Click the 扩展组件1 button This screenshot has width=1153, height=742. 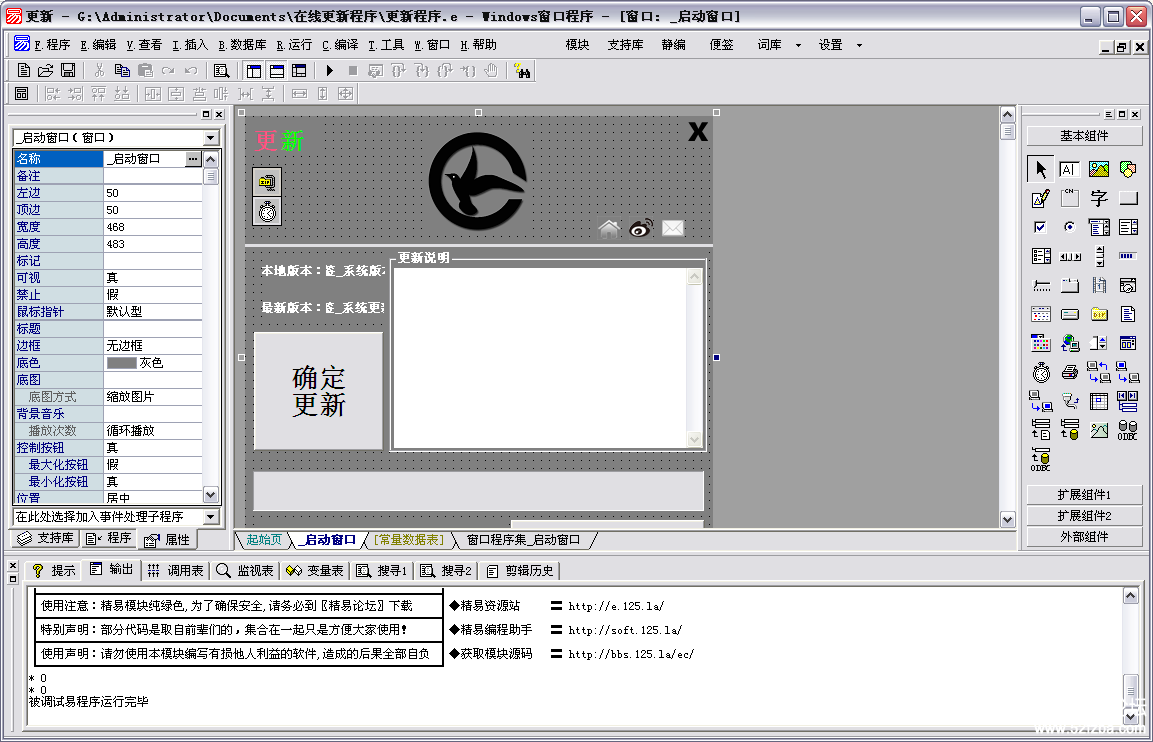[x=1085, y=495]
